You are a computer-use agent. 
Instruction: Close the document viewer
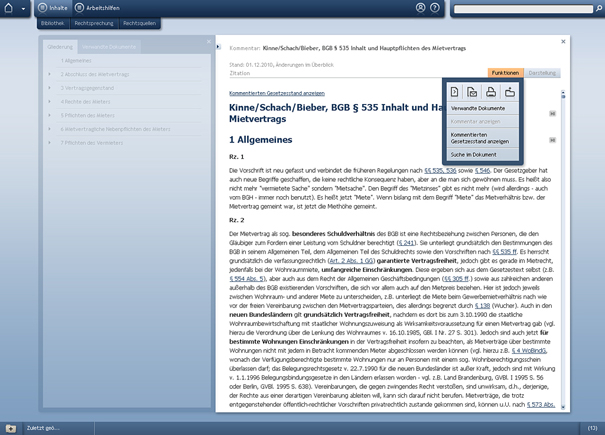tap(563, 41)
